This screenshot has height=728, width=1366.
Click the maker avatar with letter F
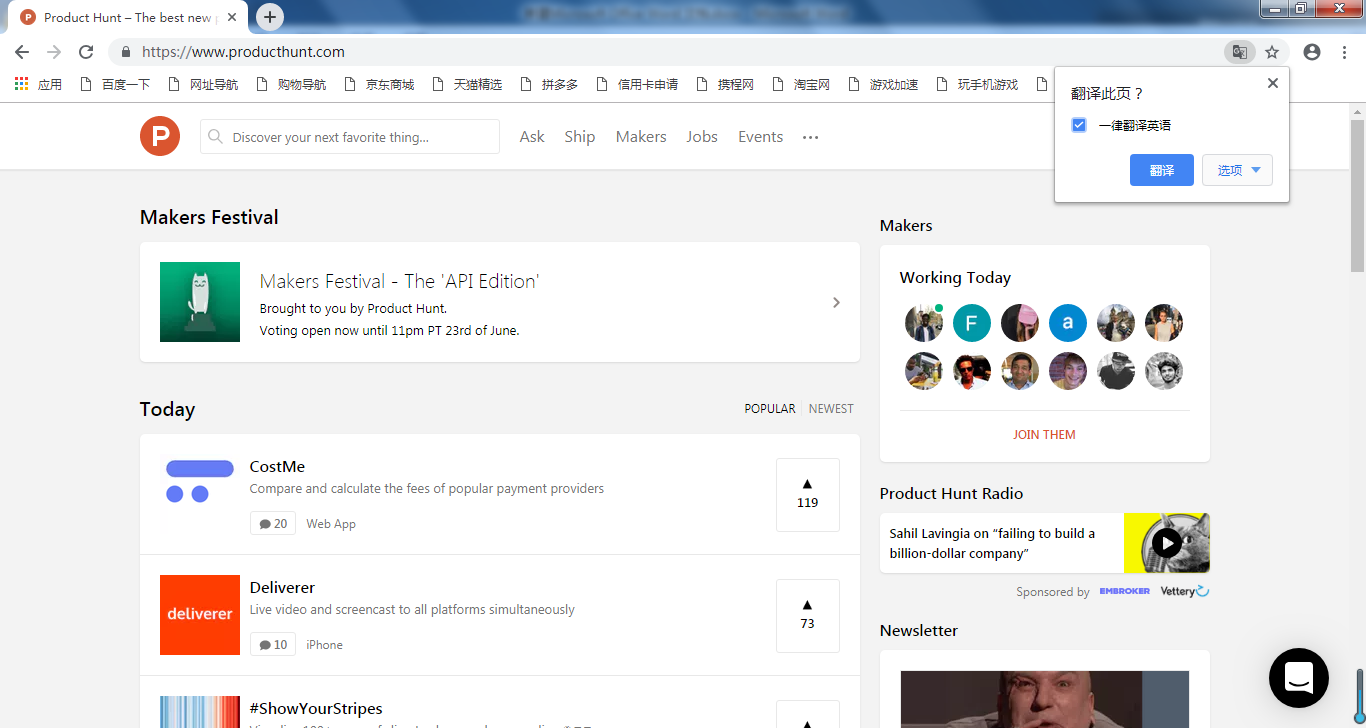pyautogui.click(x=972, y=323)
